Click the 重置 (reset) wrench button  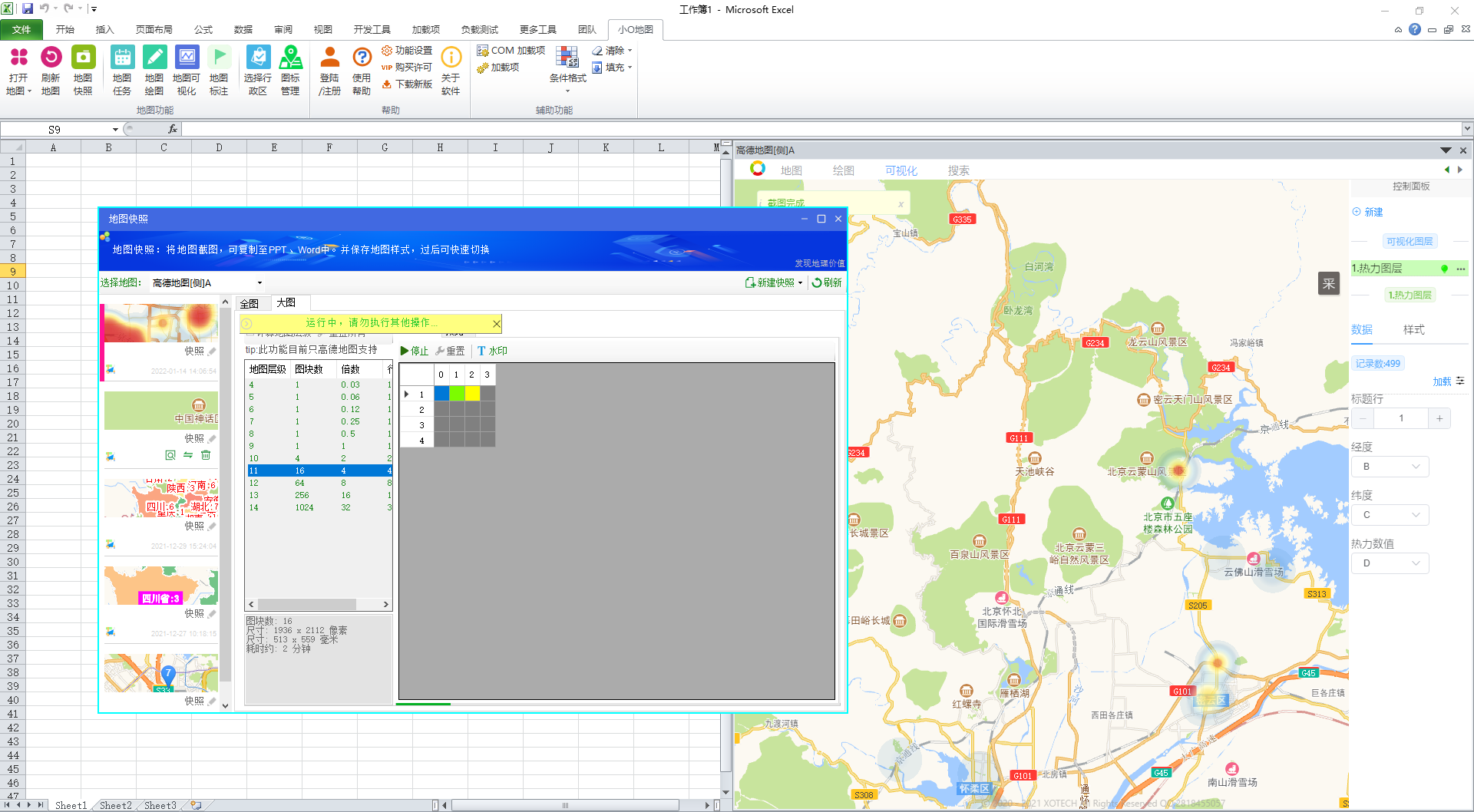click(450, 351)
